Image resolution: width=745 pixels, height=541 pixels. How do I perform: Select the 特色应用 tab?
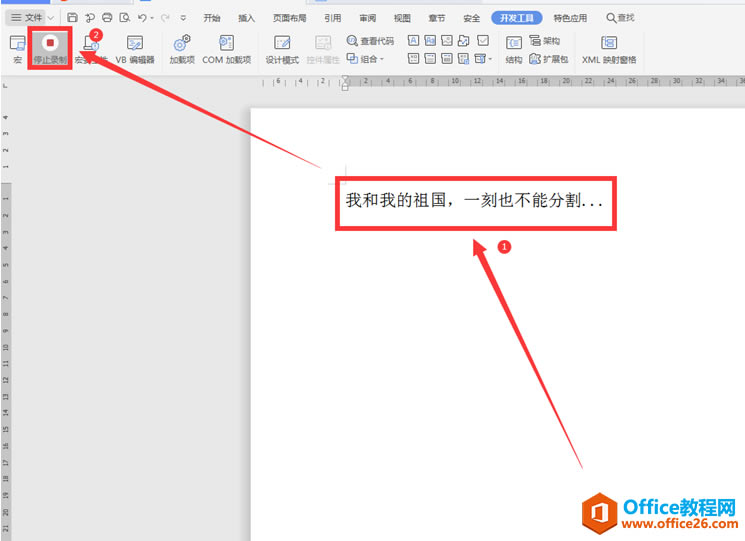[571, 18]
